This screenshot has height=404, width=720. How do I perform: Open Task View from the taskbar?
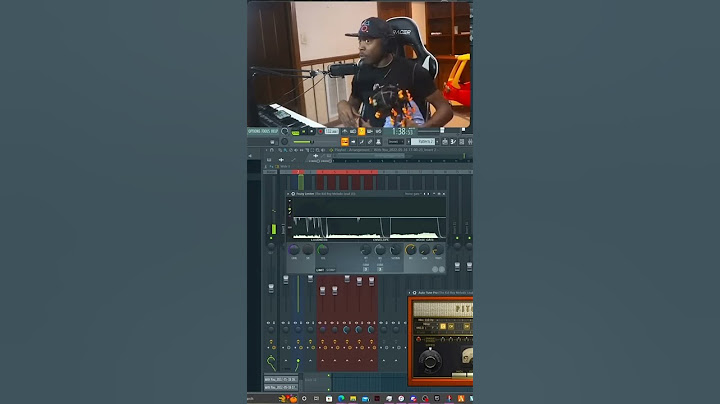(x=316, y=398)
